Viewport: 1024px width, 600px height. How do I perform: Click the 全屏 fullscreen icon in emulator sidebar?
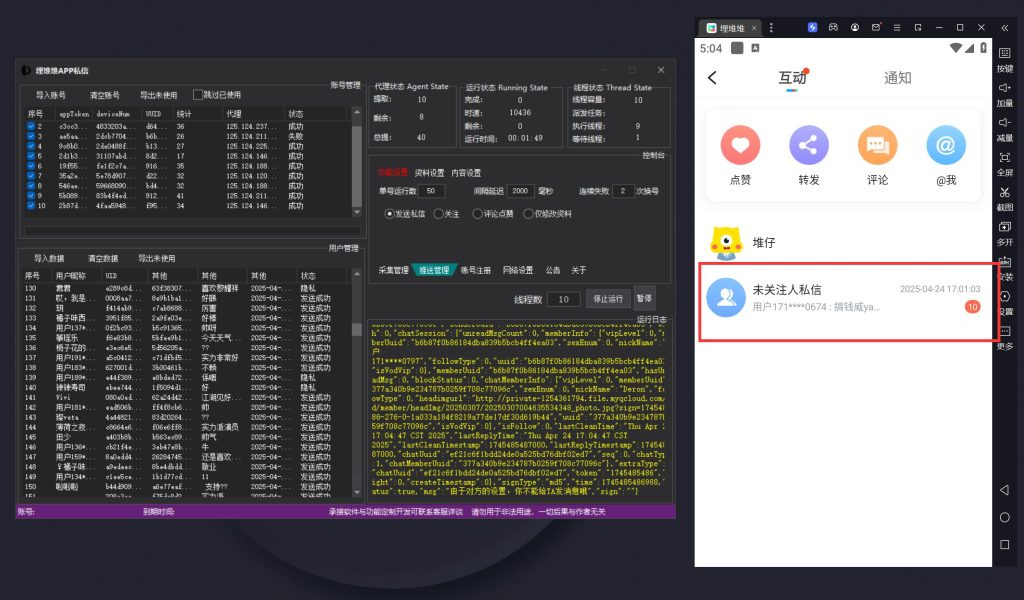pos(1004,157)
